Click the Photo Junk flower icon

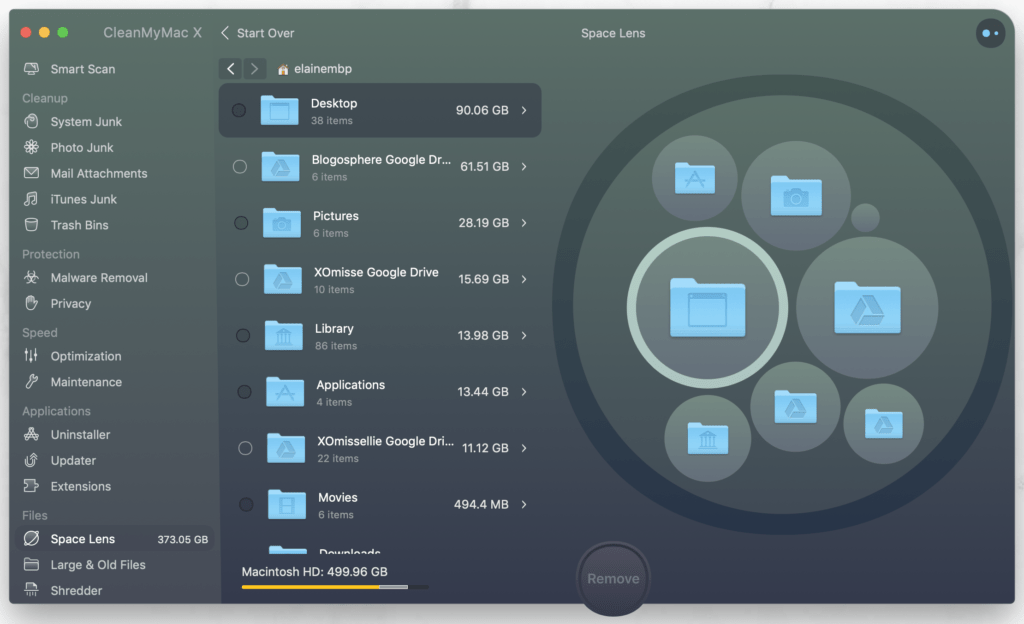(x=31, y=147)
